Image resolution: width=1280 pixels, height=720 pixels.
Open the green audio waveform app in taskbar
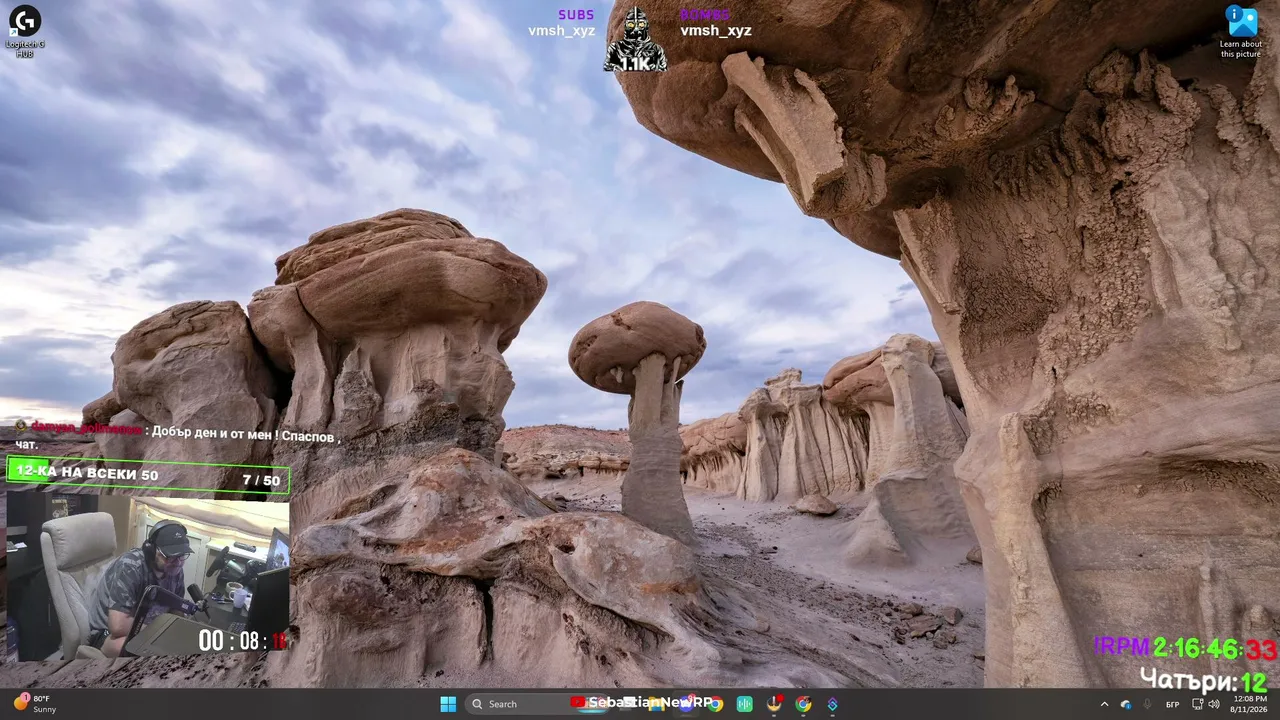tap(745, 704)
